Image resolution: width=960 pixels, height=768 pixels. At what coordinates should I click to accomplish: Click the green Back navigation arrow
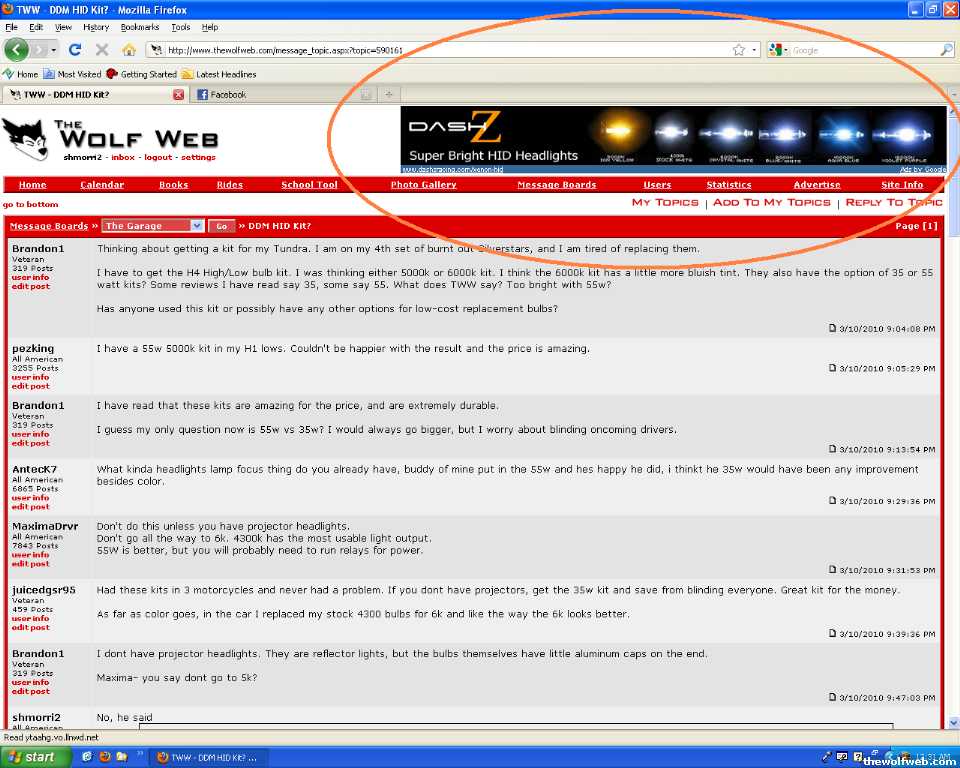[17, 50]
